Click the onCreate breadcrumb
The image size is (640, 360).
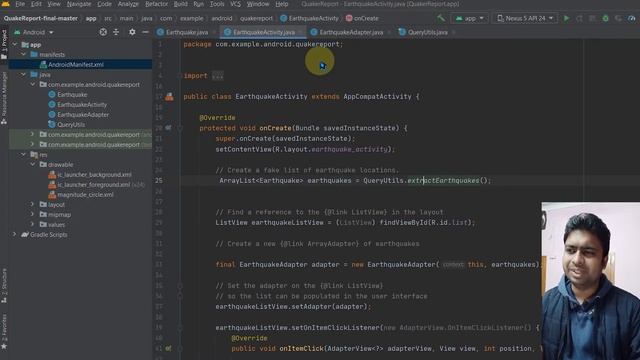362,18
